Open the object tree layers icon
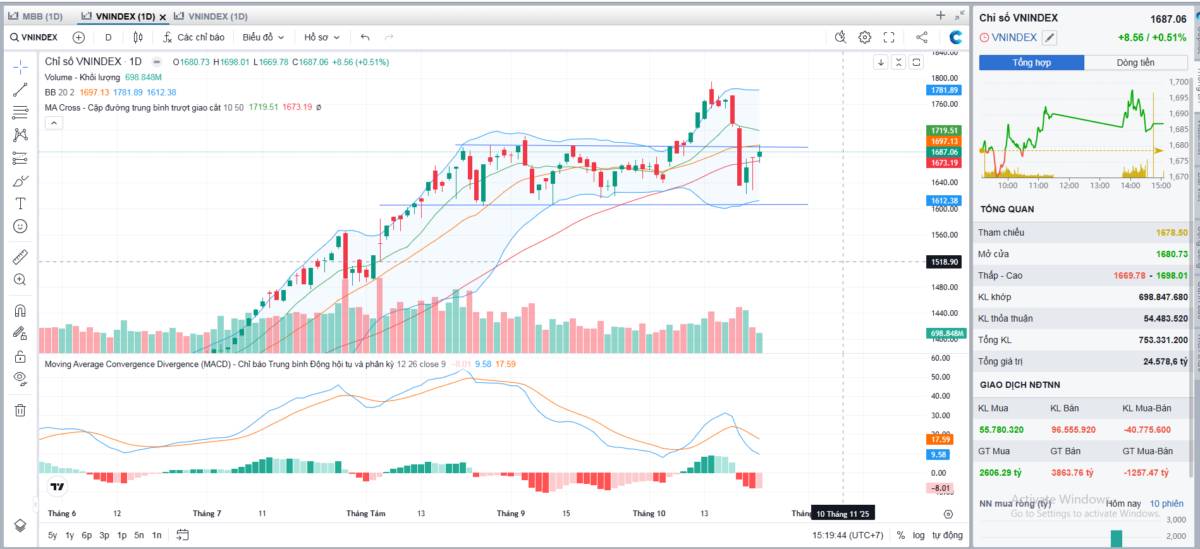This screenshot has height=549, width=1200. (20, 525)
